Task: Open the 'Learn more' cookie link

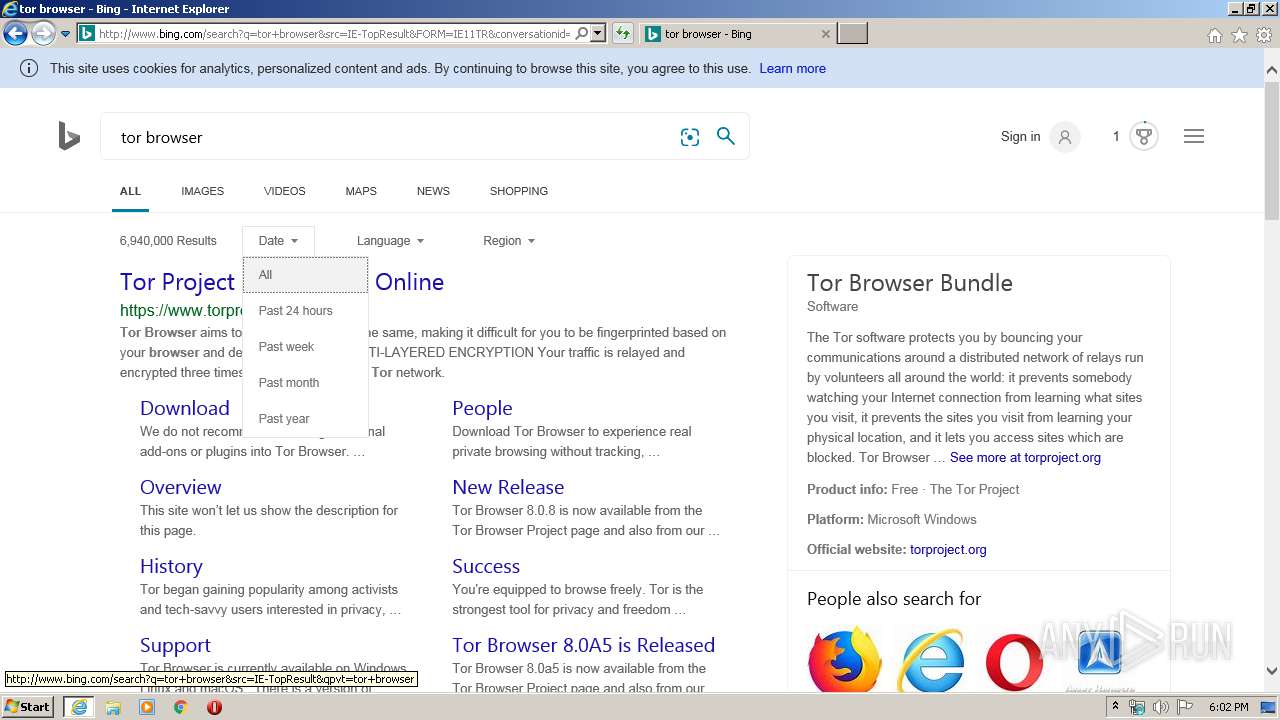Action: pyautogui.click(x=792, y=69)
